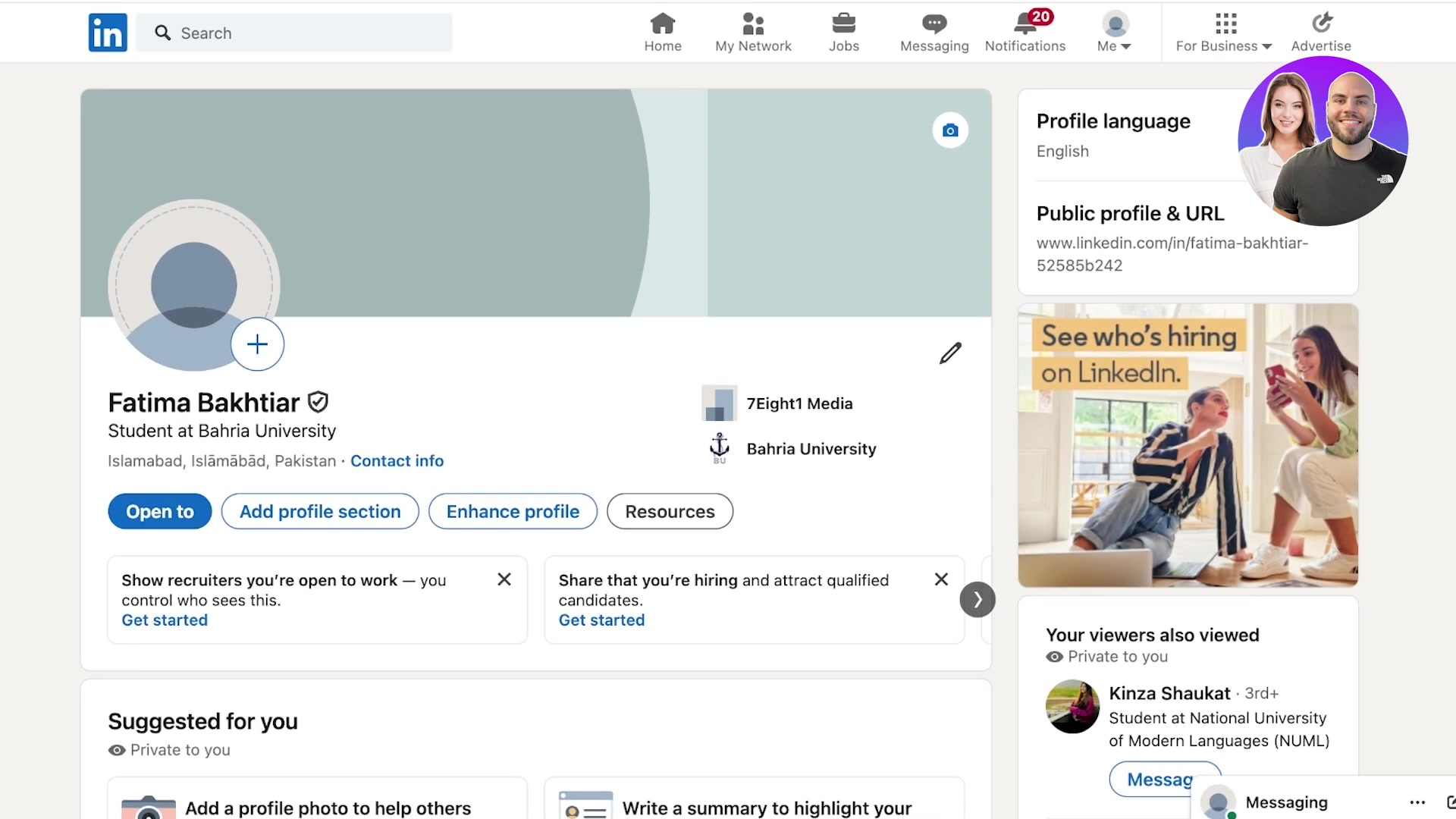The height and width of the screenshot is (819, 1456).
Task: Open Kinza Shaukat's profile picture
Action: tap(1072, 706)
